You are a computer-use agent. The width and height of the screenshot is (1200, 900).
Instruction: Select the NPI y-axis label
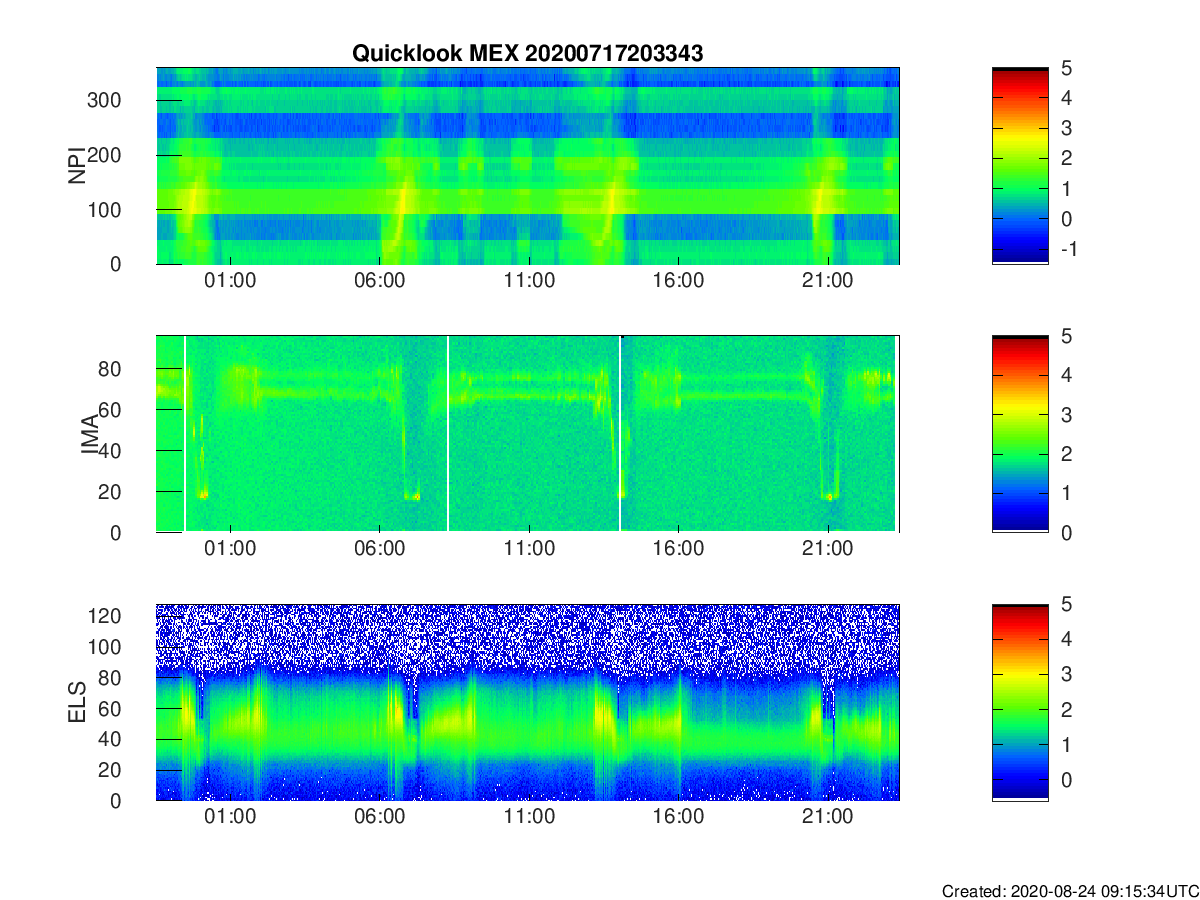click(x=76, y=166)
